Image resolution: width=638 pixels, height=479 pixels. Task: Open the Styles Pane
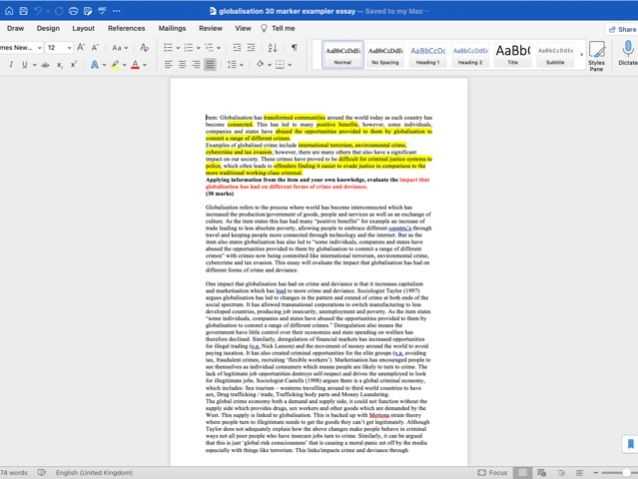tap(596, 56)
